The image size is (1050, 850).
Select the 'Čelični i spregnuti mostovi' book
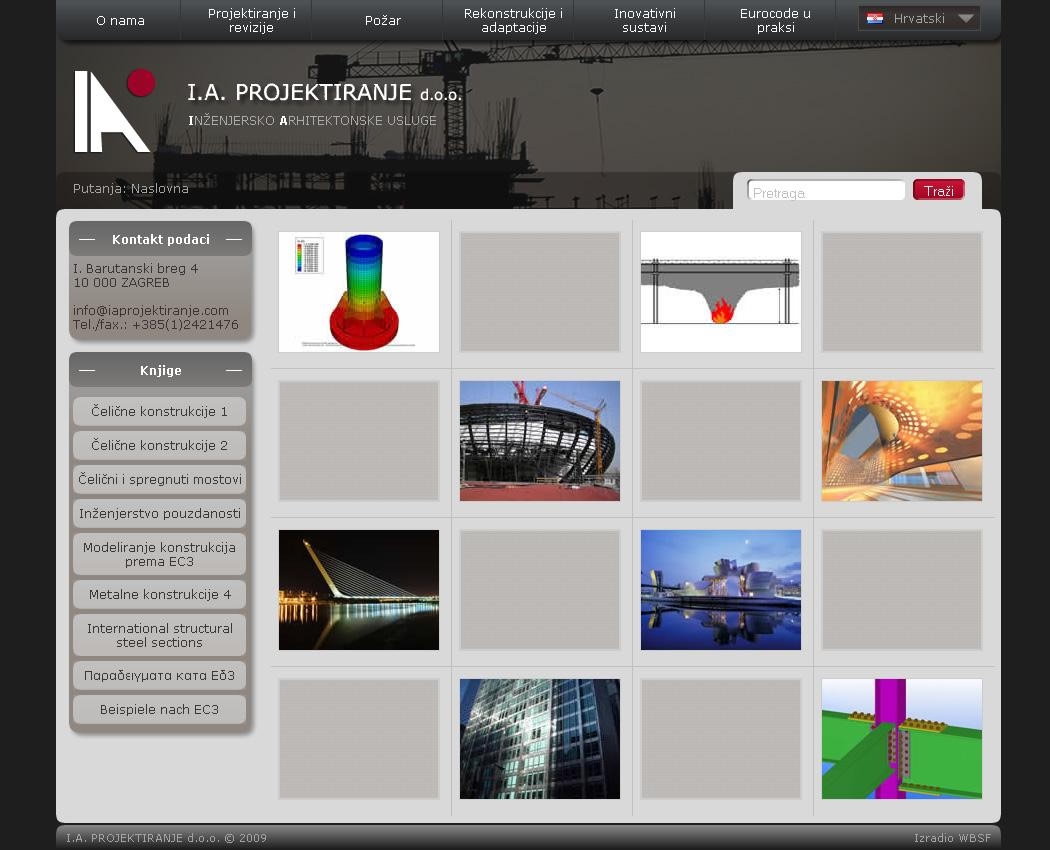click(x=159, y=480)
